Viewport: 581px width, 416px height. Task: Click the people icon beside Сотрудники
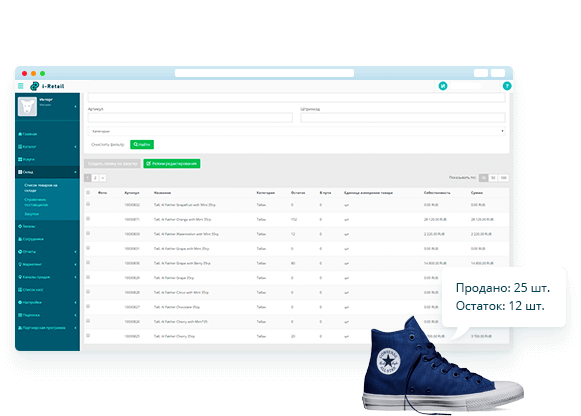point(20,239)
